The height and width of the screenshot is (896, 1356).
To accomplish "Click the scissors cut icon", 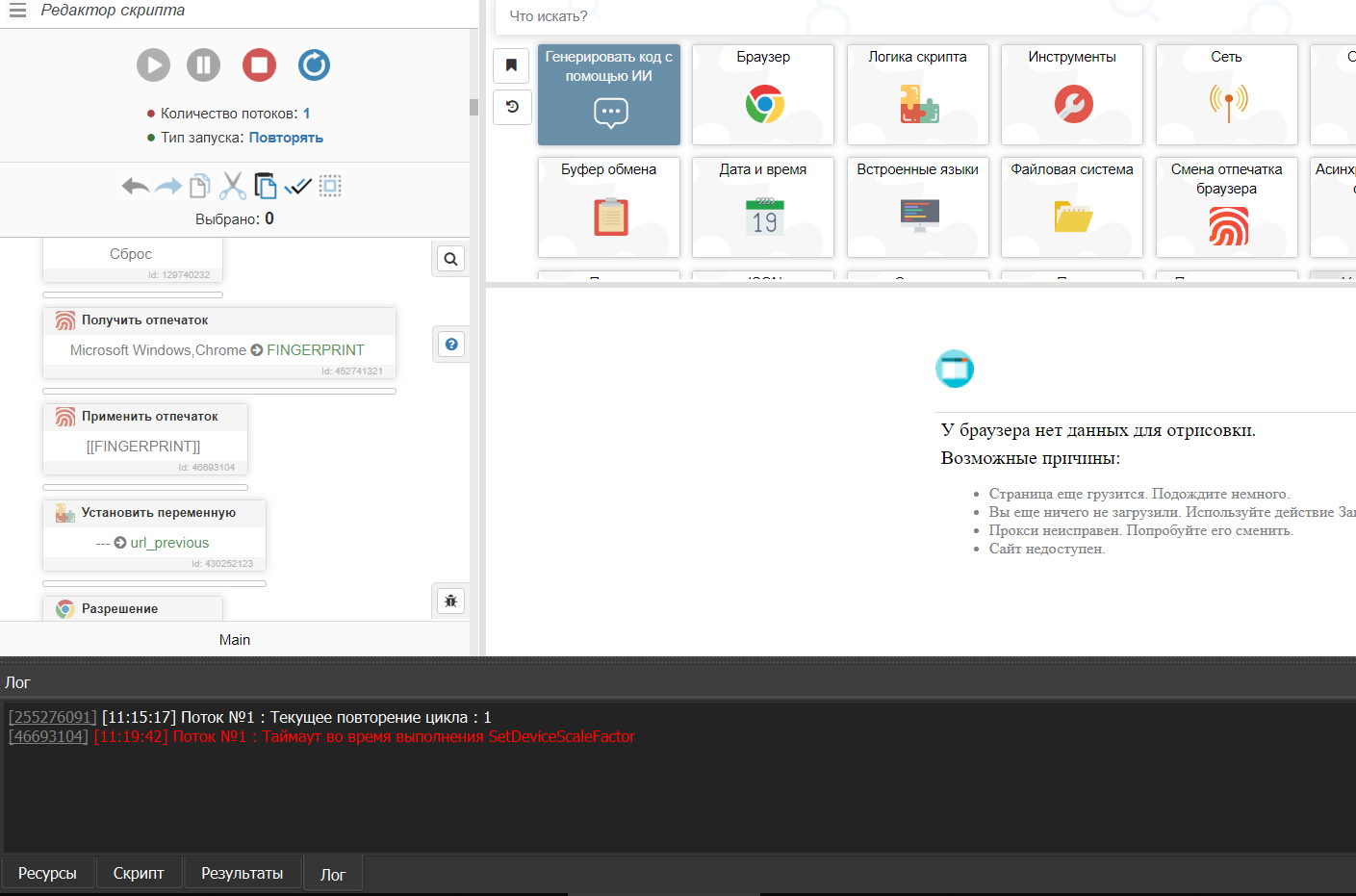I will click(x=233, y=186).
